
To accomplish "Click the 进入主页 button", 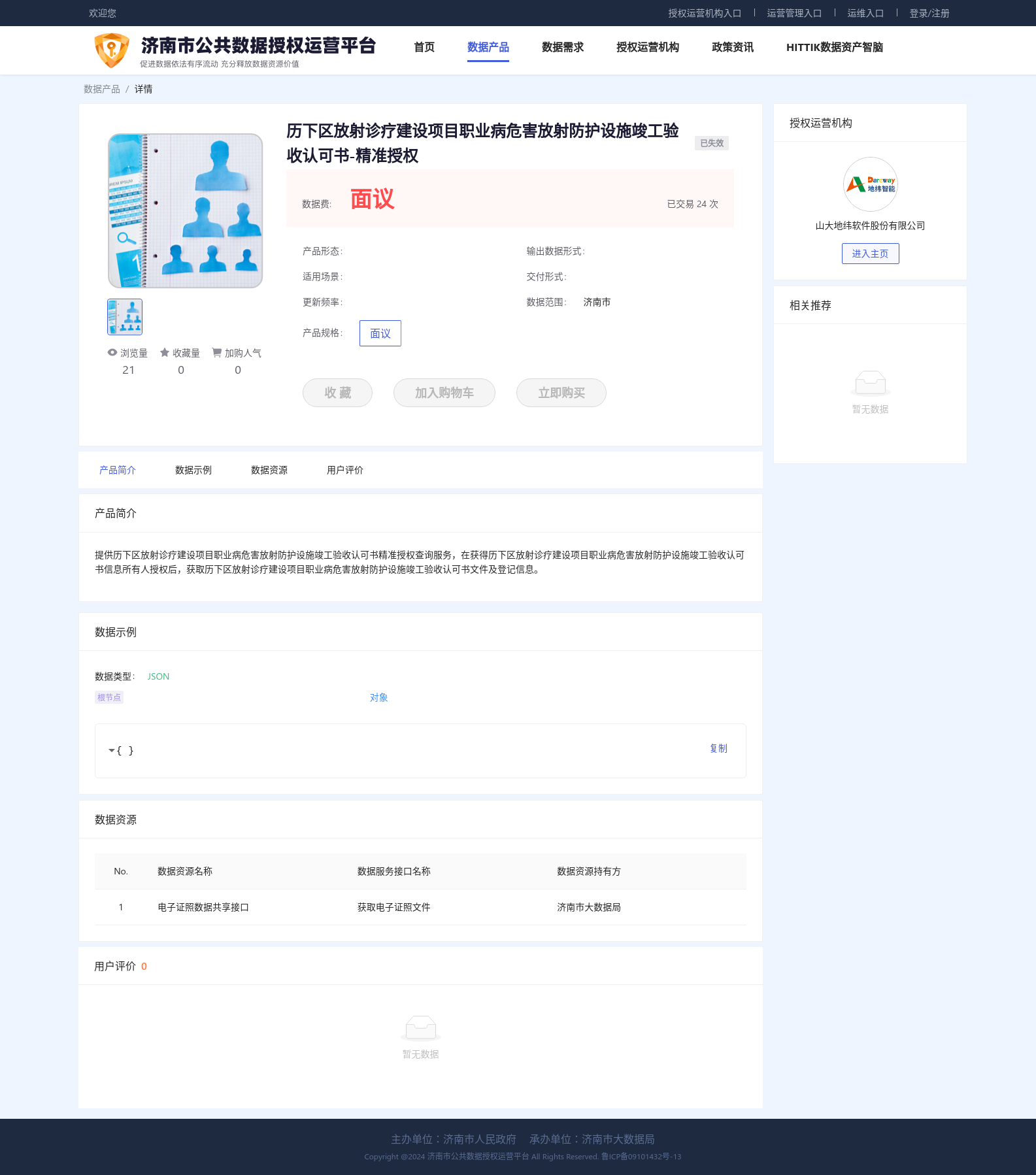I will [870, 254].
